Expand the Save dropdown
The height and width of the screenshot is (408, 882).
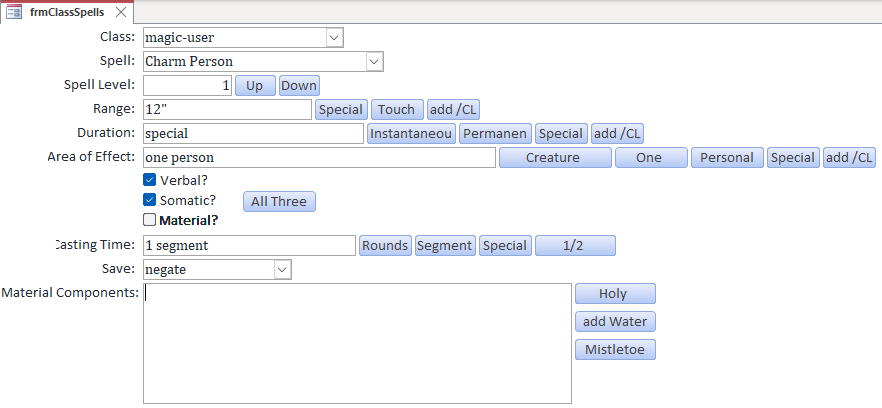coord(282,270)
